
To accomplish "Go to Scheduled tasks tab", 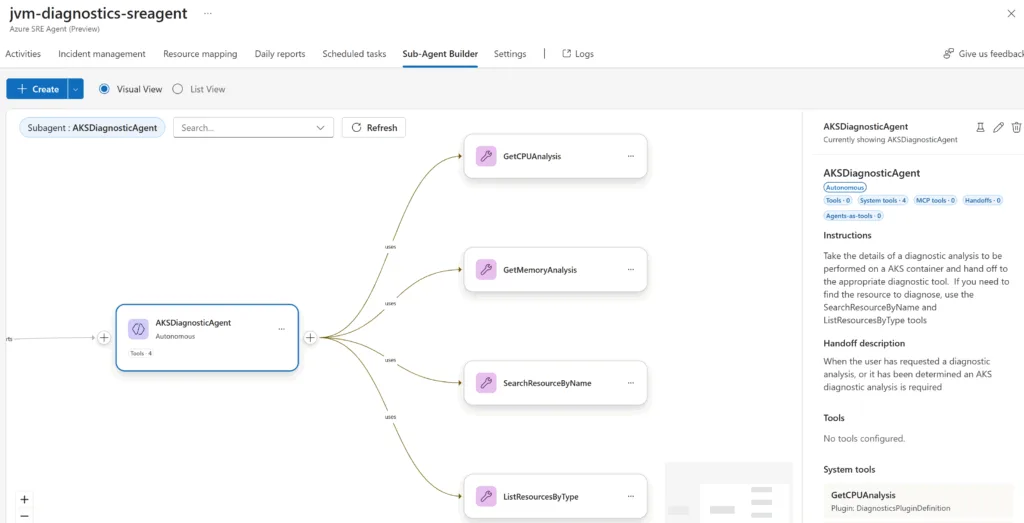I will (x=354, y=54).
